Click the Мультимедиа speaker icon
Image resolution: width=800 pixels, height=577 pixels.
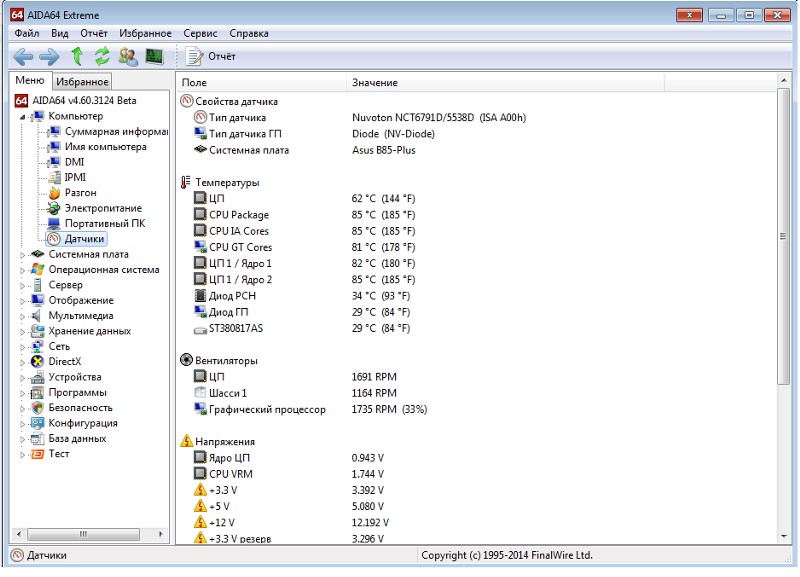coord(37,316)
